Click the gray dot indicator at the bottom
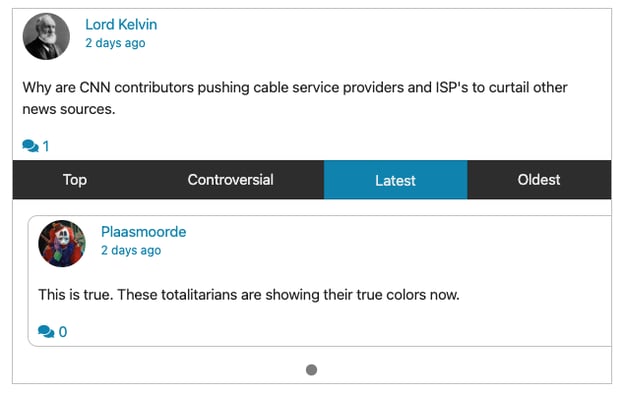Viewport: 624px width, 393px height. point(312,370)
